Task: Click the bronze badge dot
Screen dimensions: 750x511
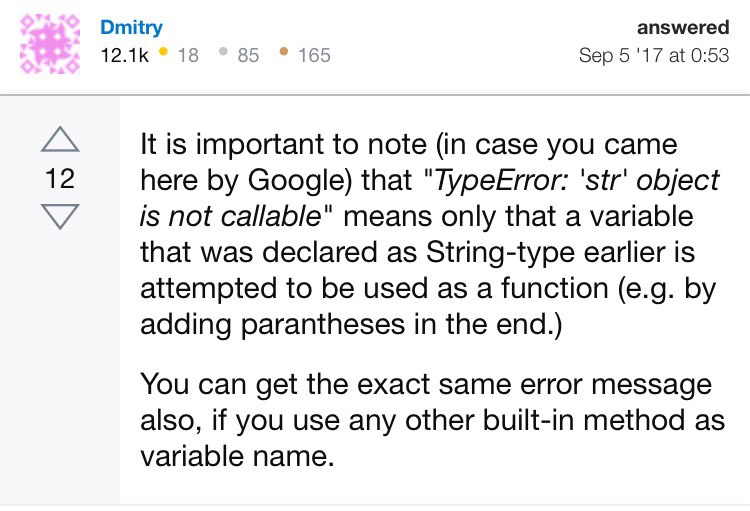Action: pyautogui.click(x=285, y=52)
